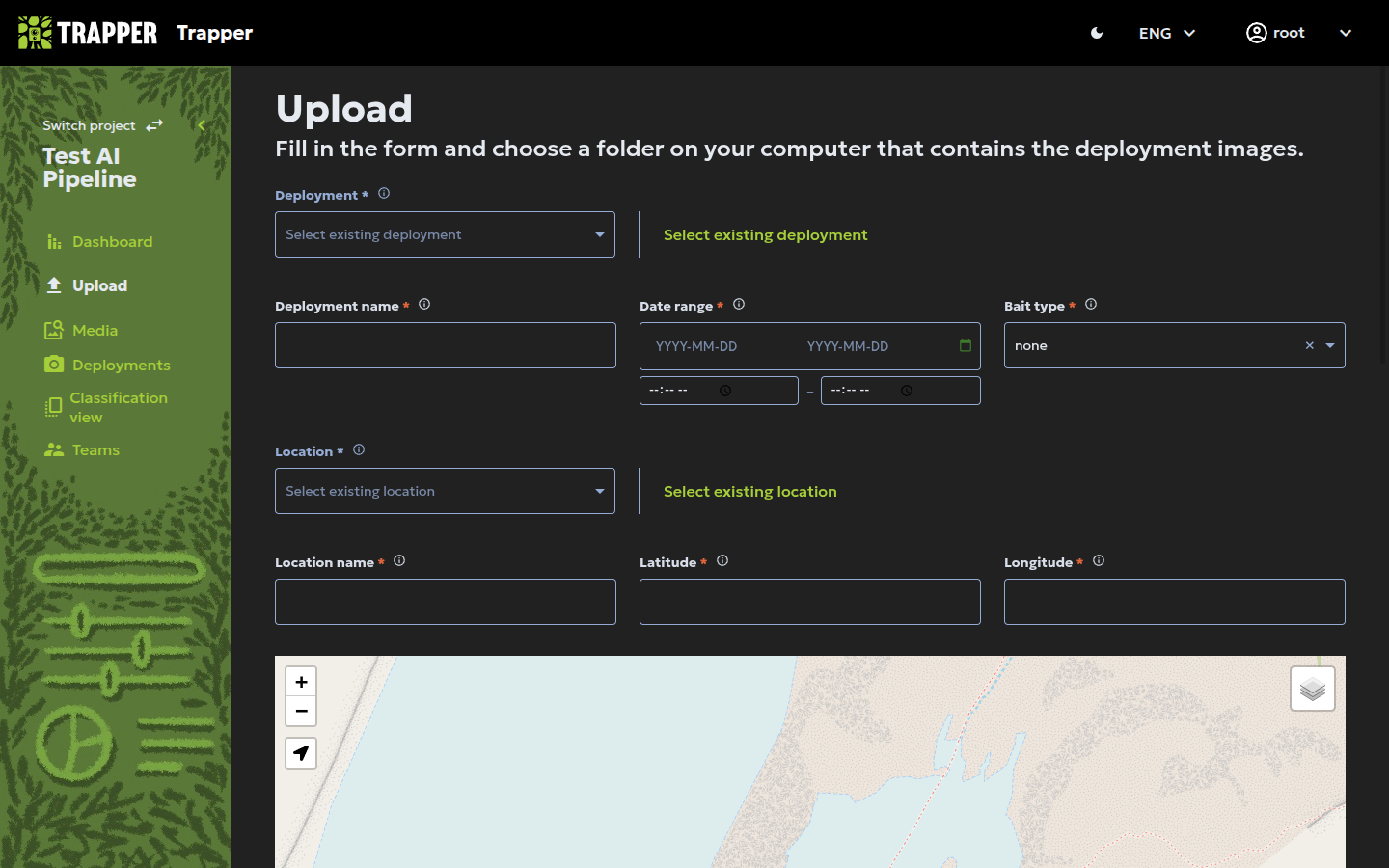
Task: Open Select existing location dropdown
Action: [445, 491]
